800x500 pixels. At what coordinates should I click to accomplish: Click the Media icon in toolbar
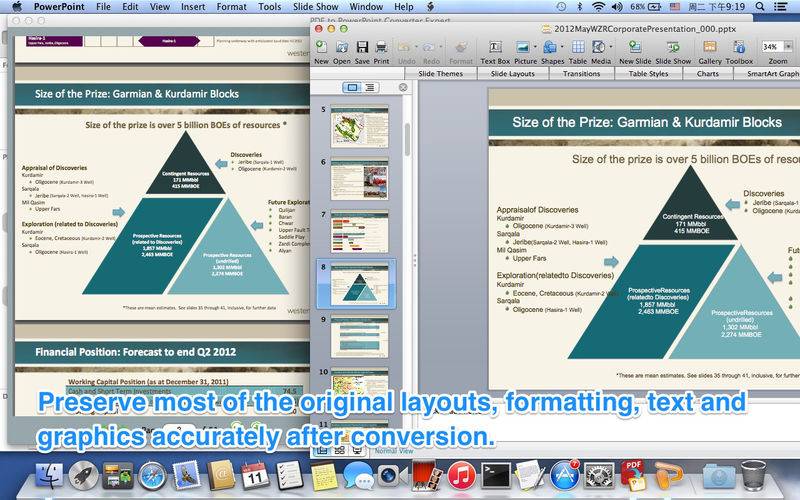coord(598,47)
